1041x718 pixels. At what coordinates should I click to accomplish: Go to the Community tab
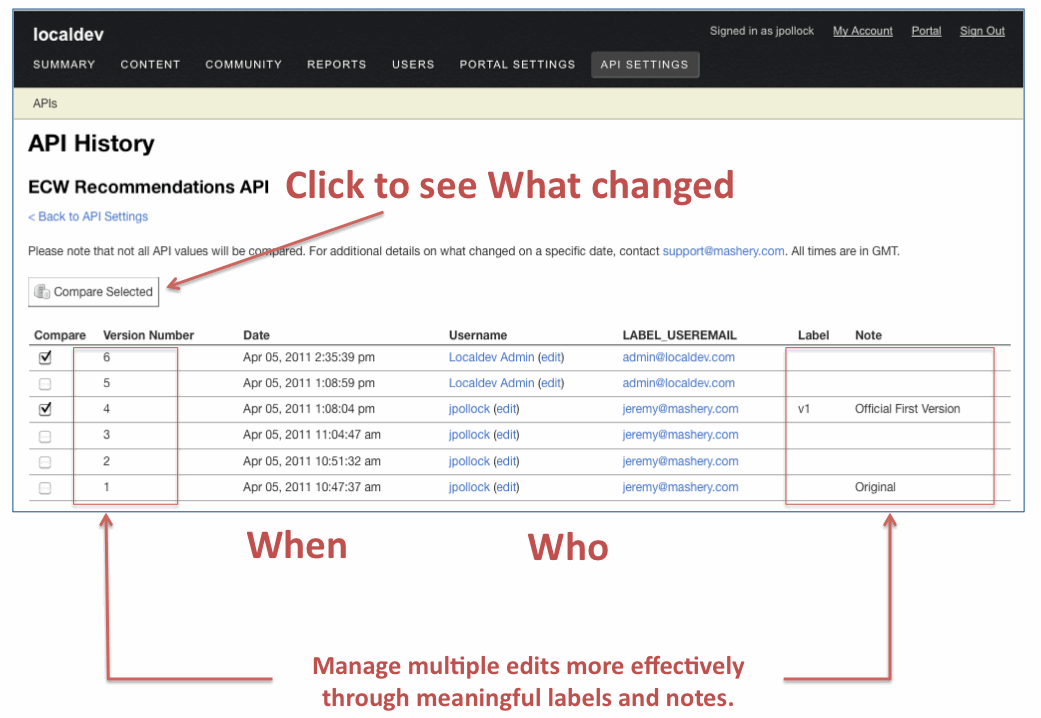click(x=244, y=64)
